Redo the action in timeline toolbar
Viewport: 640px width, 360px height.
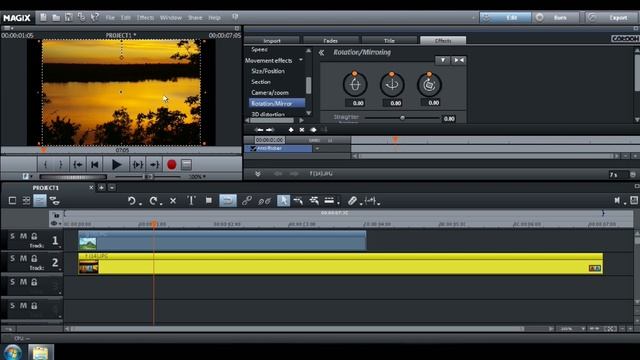pyautogui.click(x=153, y=201)
